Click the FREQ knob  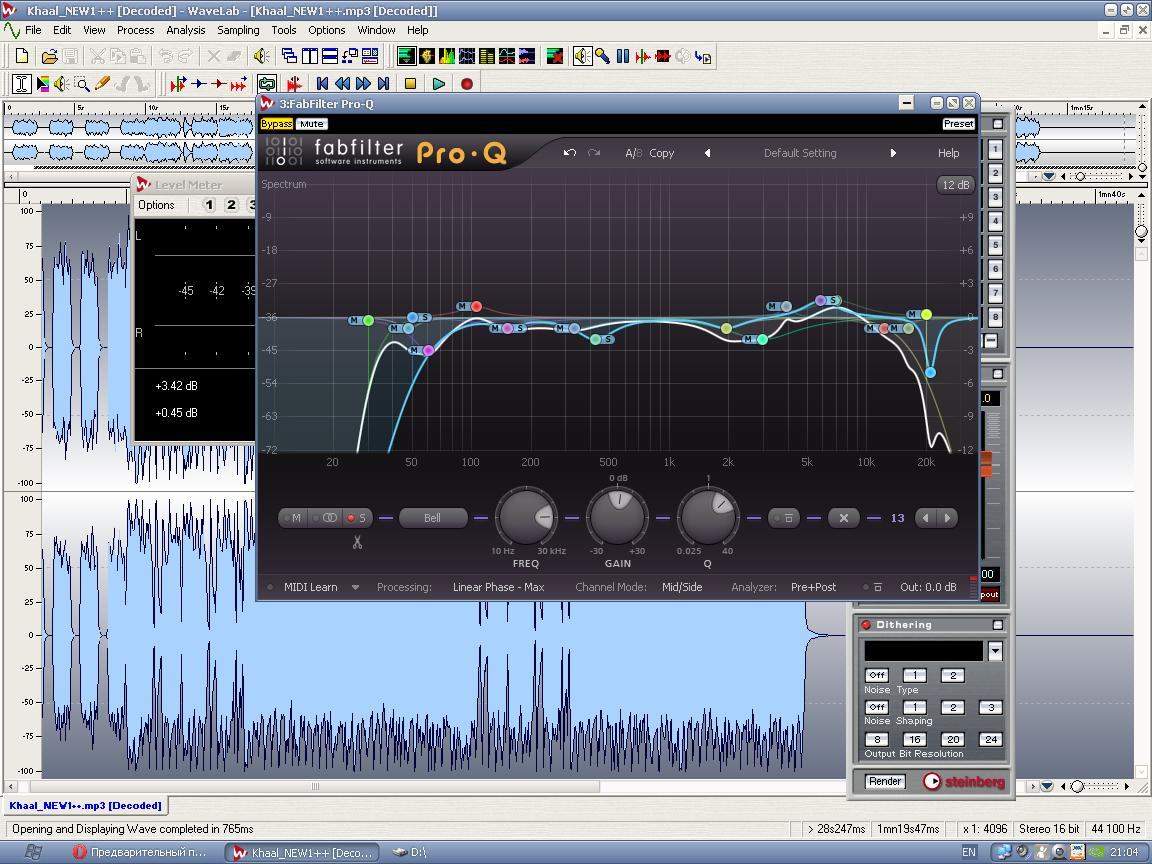coord(526,517)
